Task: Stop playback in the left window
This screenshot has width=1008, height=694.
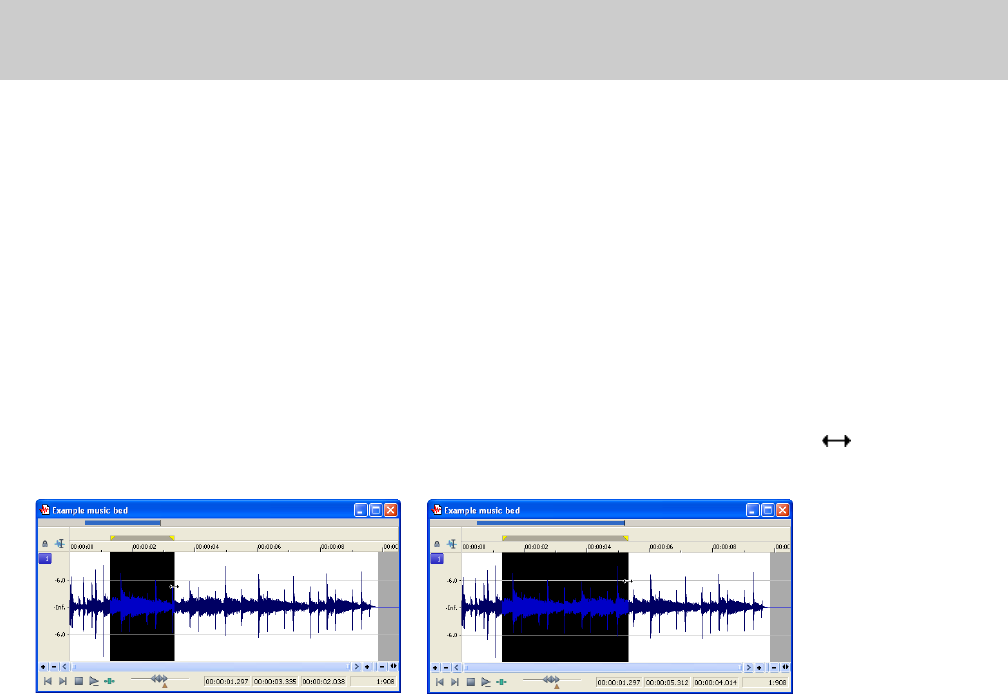Action: [79, 681]
